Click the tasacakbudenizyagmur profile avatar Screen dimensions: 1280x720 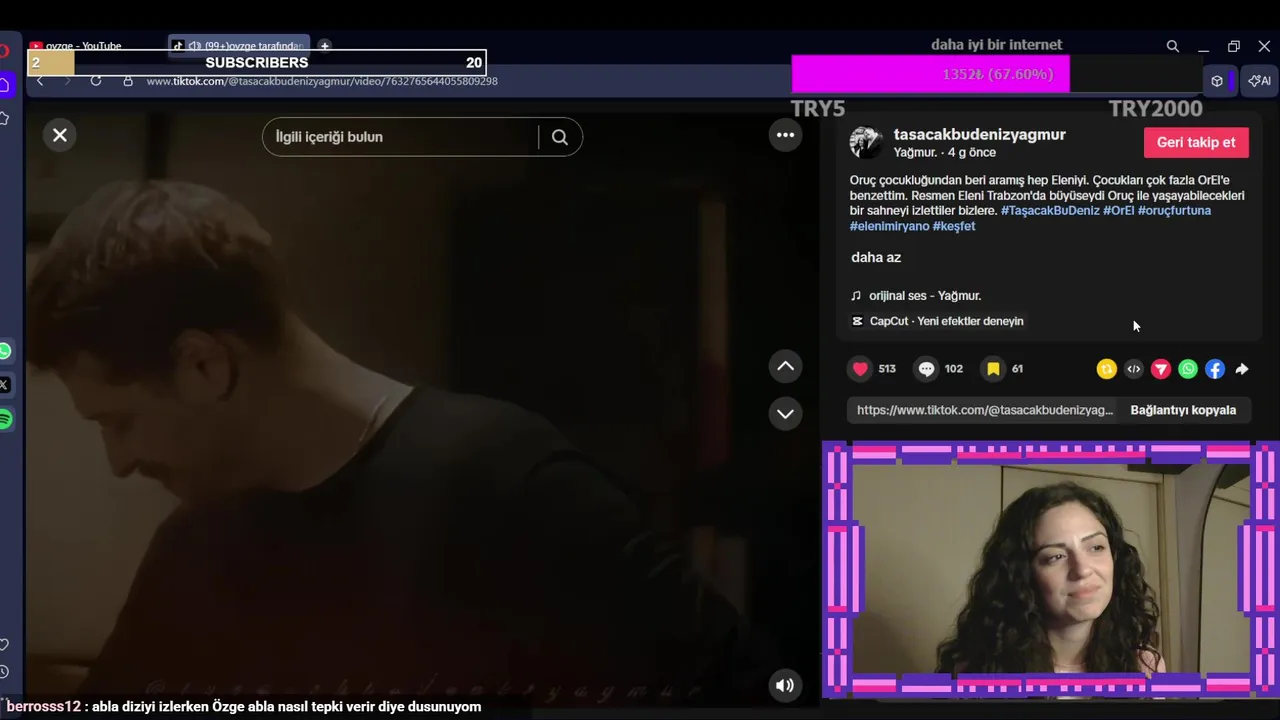865,142
